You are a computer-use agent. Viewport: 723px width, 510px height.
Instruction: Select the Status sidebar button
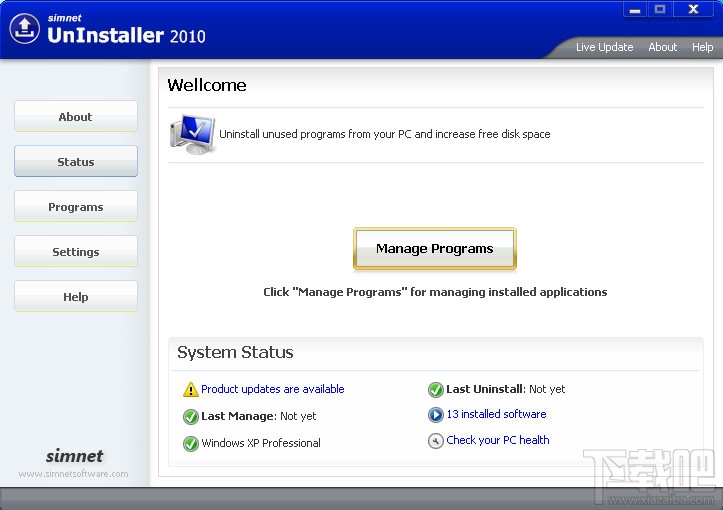76,161
